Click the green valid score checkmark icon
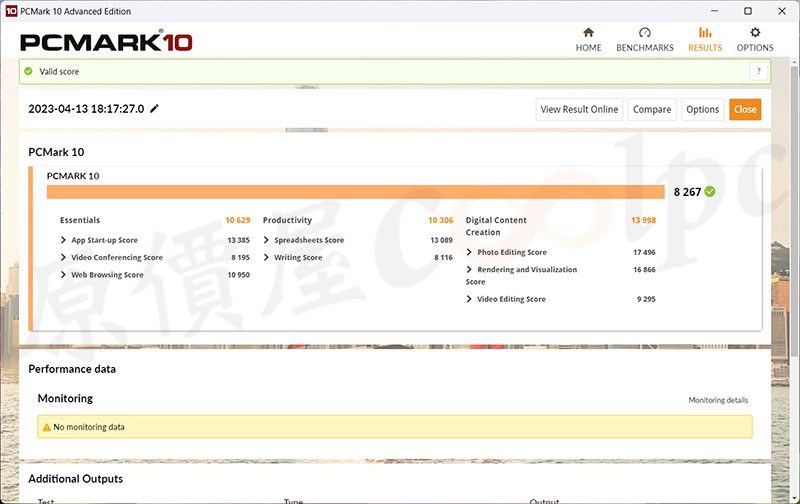 tap(29, 72)
